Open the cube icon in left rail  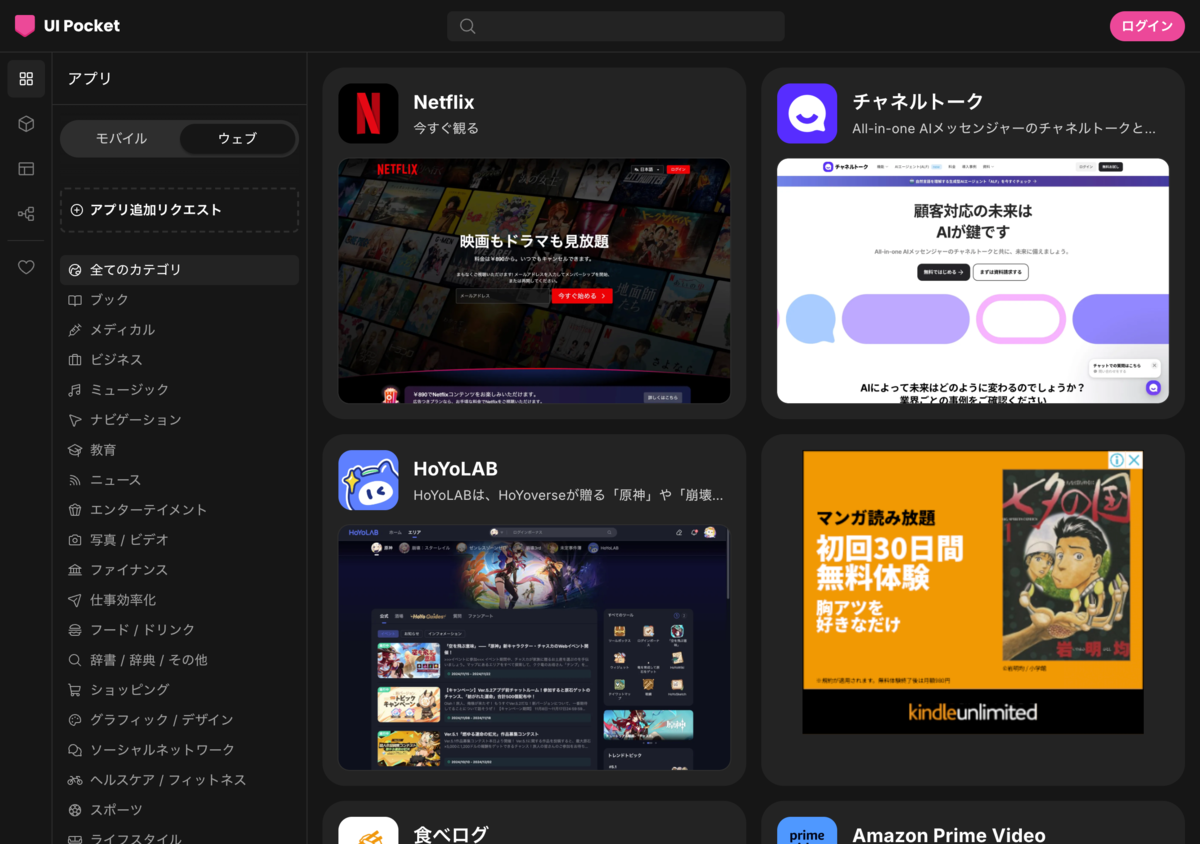tap(26, 123)
